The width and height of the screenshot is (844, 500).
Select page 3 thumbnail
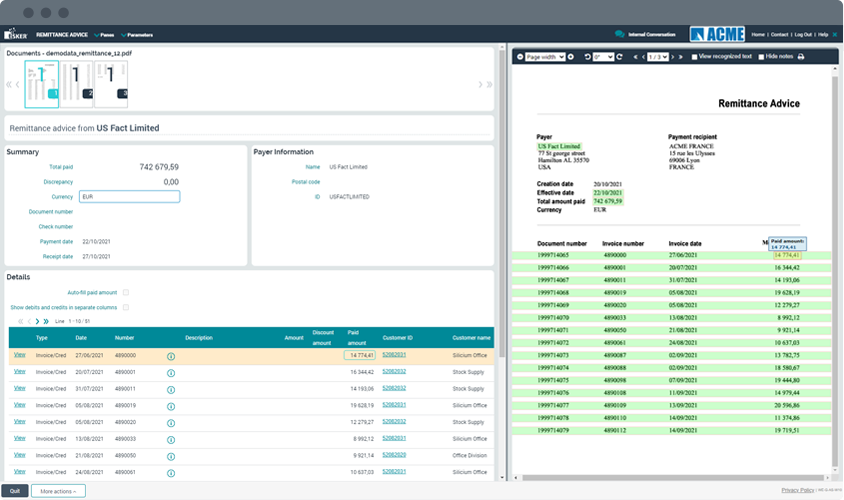coord(111,84)
